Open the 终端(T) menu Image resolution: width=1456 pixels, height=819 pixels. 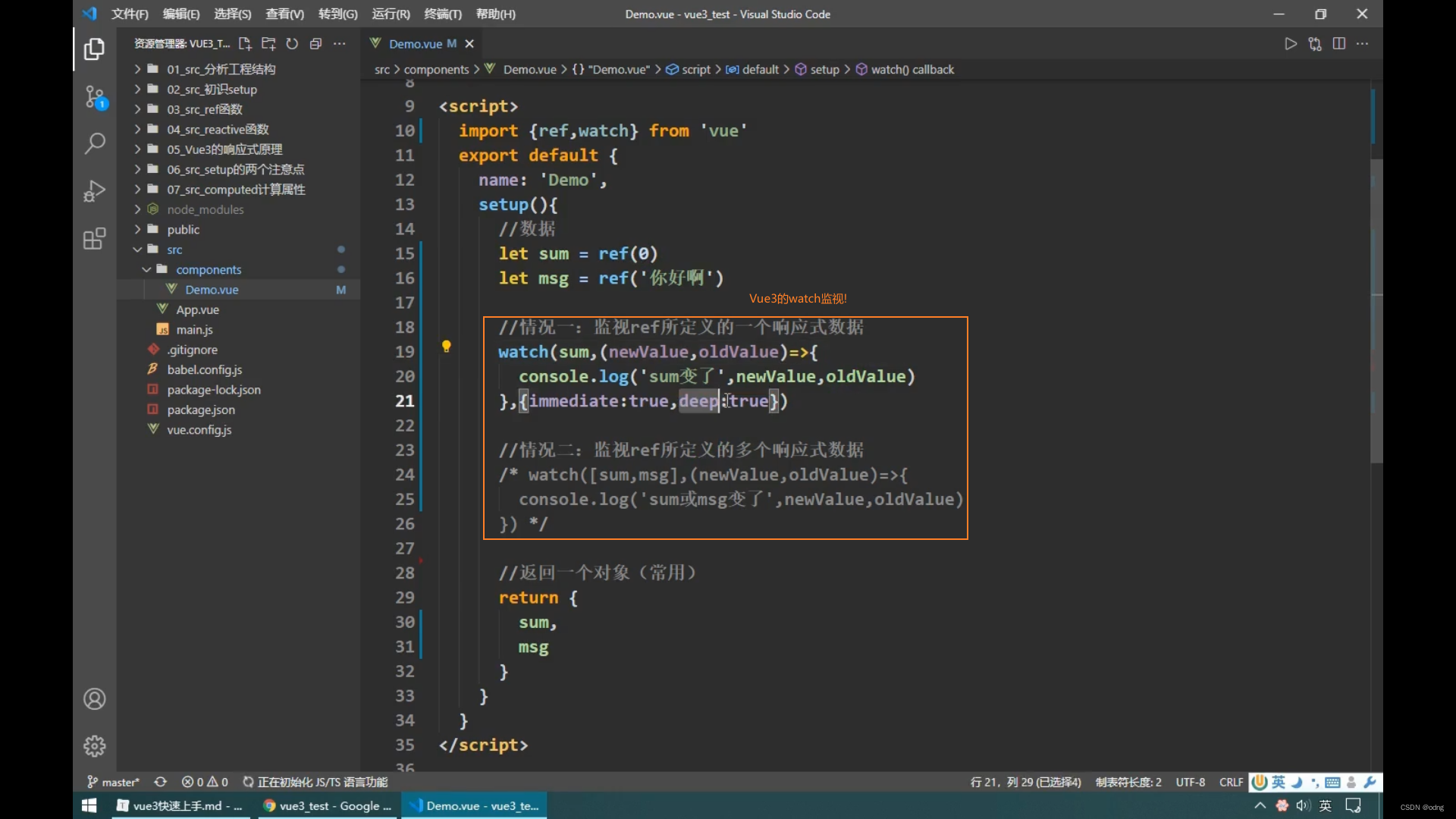(443, 14)
